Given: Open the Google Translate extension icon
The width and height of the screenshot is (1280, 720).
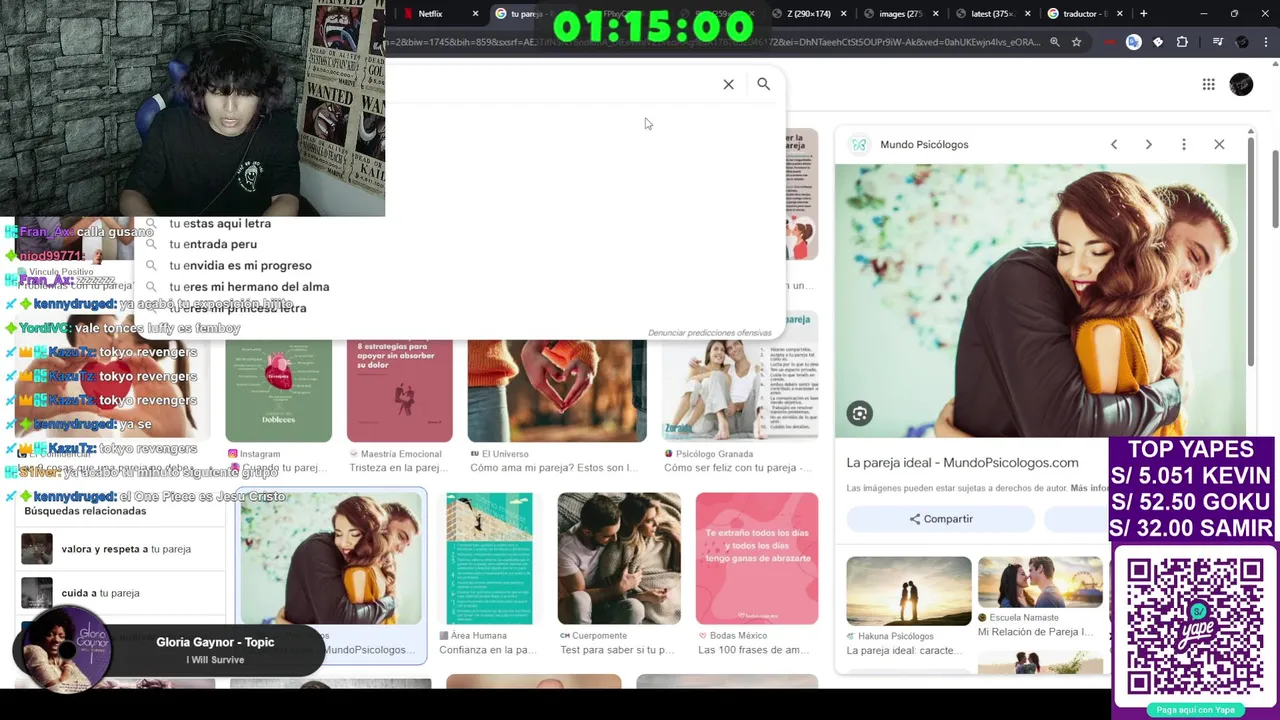Looking at the screenshot, I should 1133,42.
